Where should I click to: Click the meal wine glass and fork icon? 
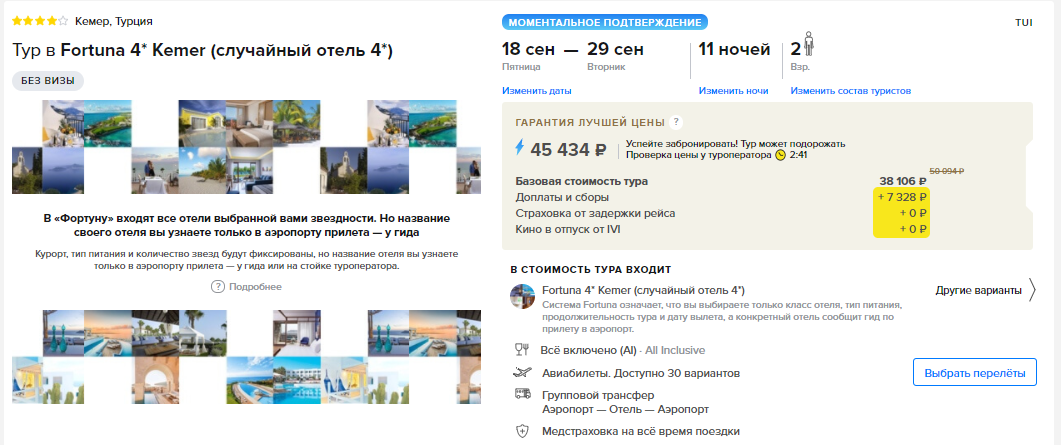click(x=522, y=350)
